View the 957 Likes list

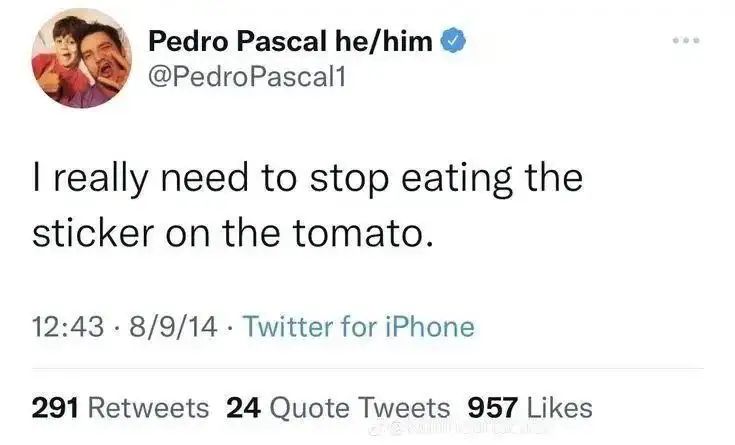tap(530, 408)
